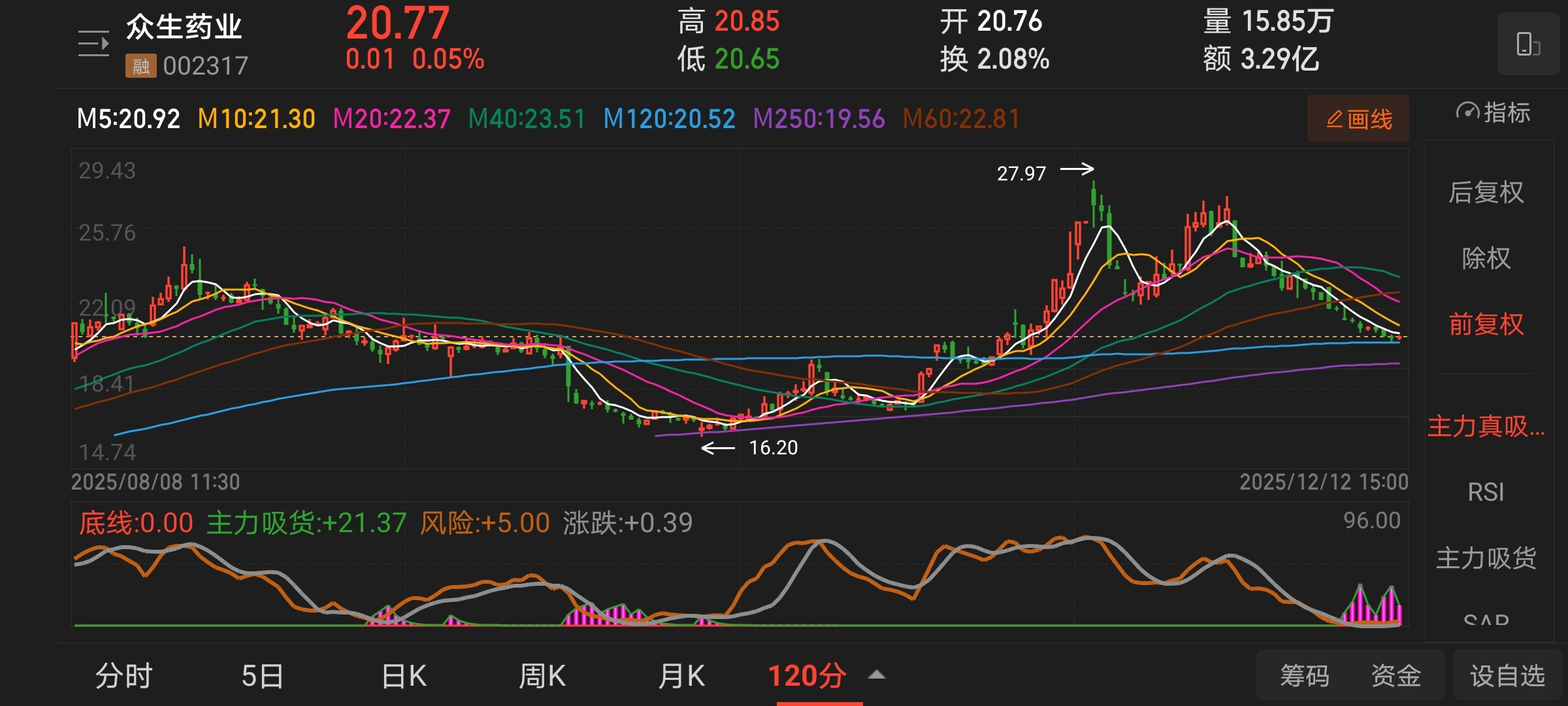Screen dimensions: 1568x706
Task: Click the 筹码 chips button
Action: click(1304, 676)
